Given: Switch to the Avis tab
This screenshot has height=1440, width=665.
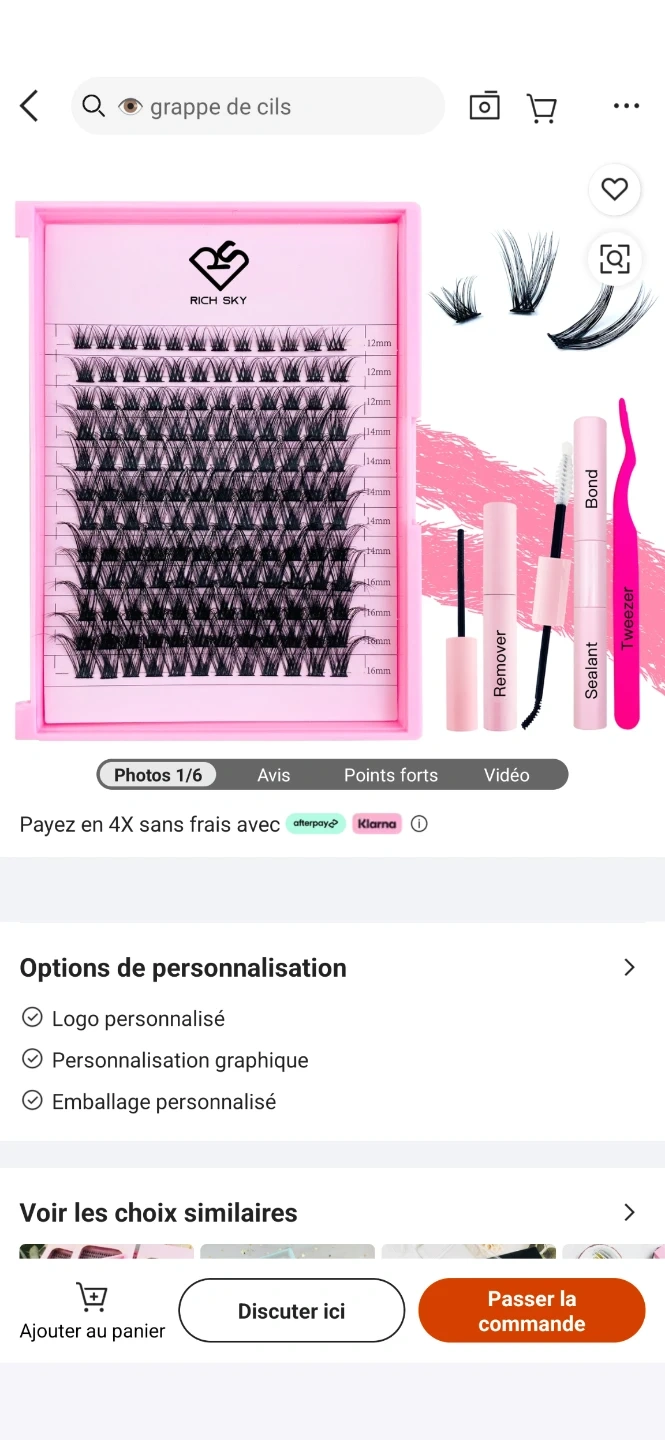Looking at the screenshot, I should click(x=273, y=775).
